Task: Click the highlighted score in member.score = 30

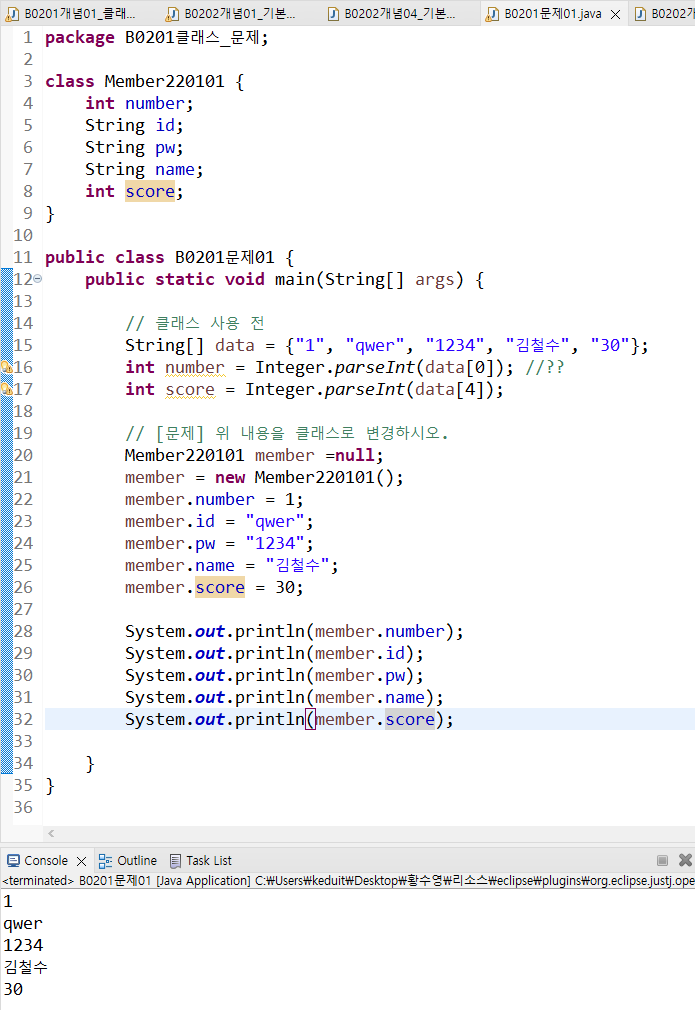Action: click(220, 587)
